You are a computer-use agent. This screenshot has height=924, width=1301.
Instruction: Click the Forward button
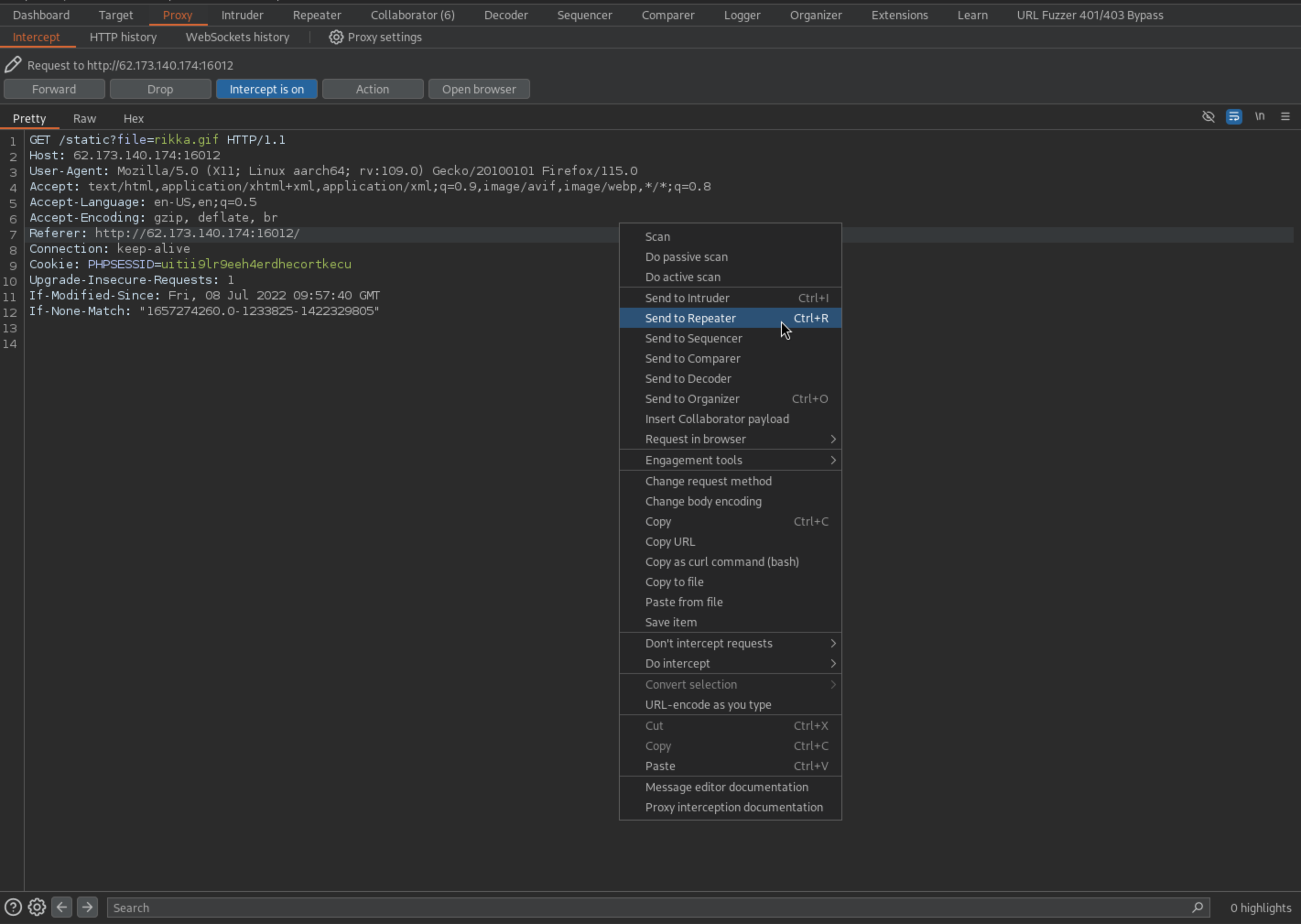click(x=54, y=89)
